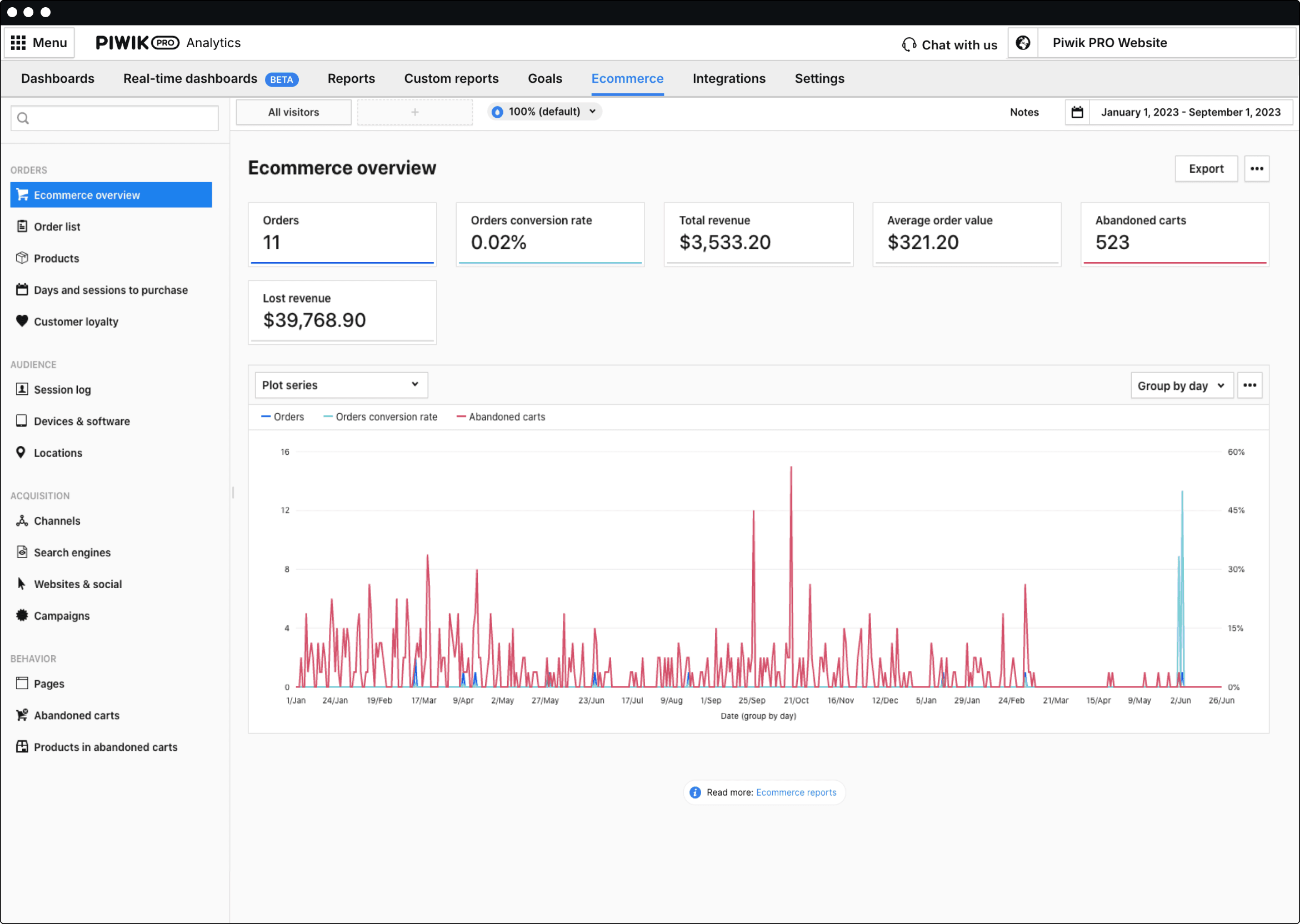
Task: Toggle the Orders conversion rate legend entry
Action: point(380,416)
